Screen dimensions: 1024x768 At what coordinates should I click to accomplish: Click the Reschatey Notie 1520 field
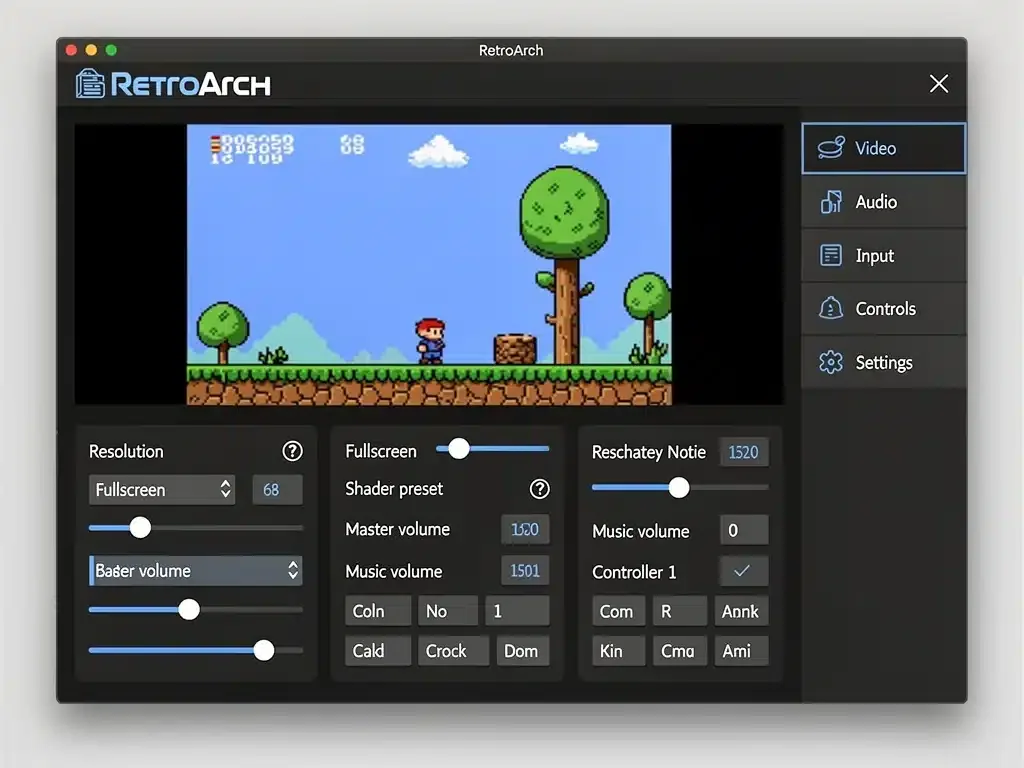click(x=744, y=452)
